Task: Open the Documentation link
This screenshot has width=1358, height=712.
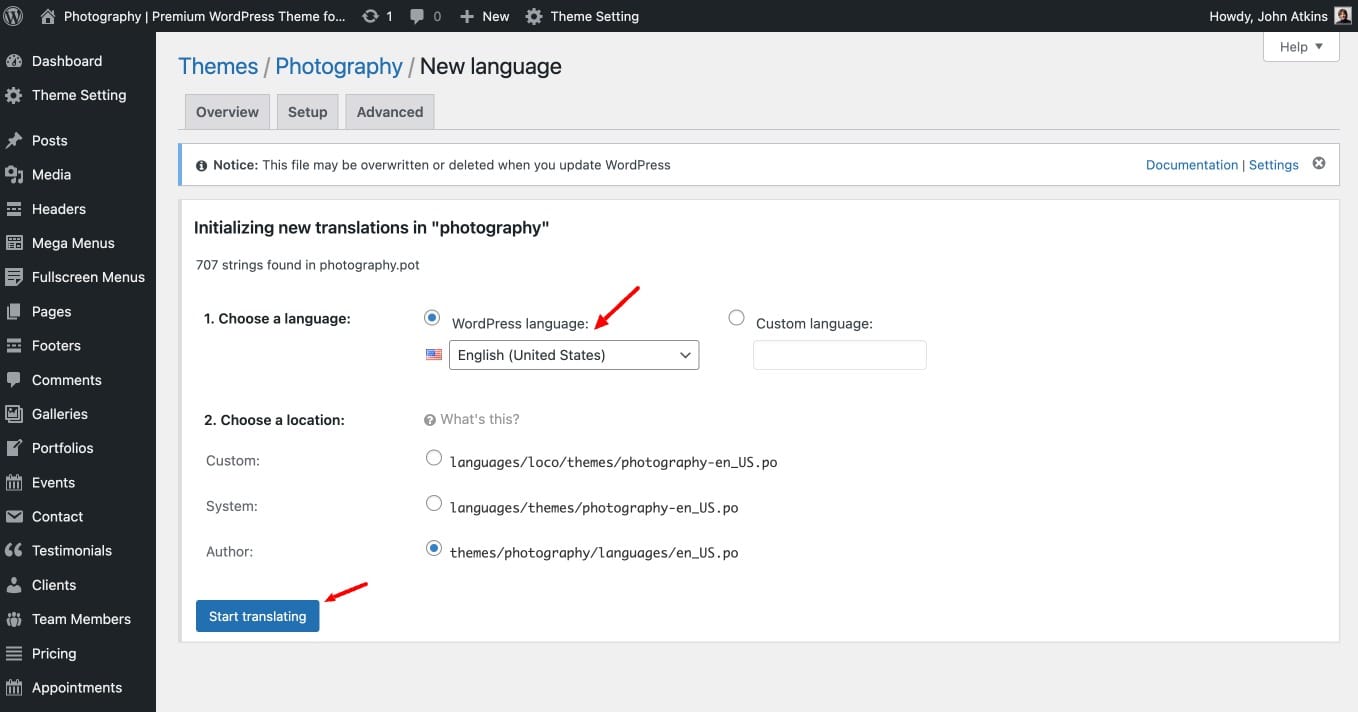Action: click(x=1192, y=165)
